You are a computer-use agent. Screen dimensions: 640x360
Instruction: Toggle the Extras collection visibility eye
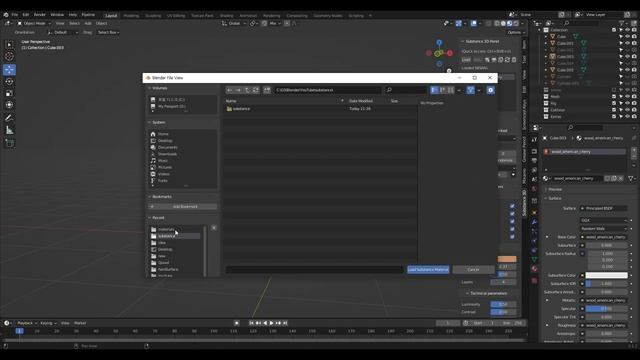[x=627, y=117]
